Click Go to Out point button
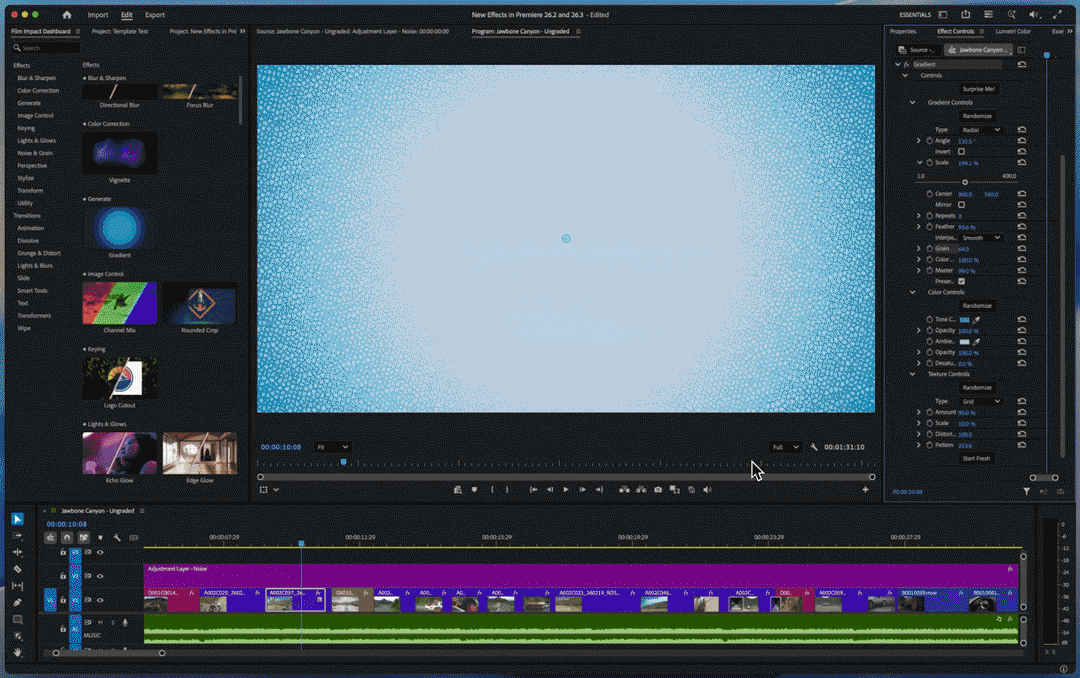 (x=599, y=489)
